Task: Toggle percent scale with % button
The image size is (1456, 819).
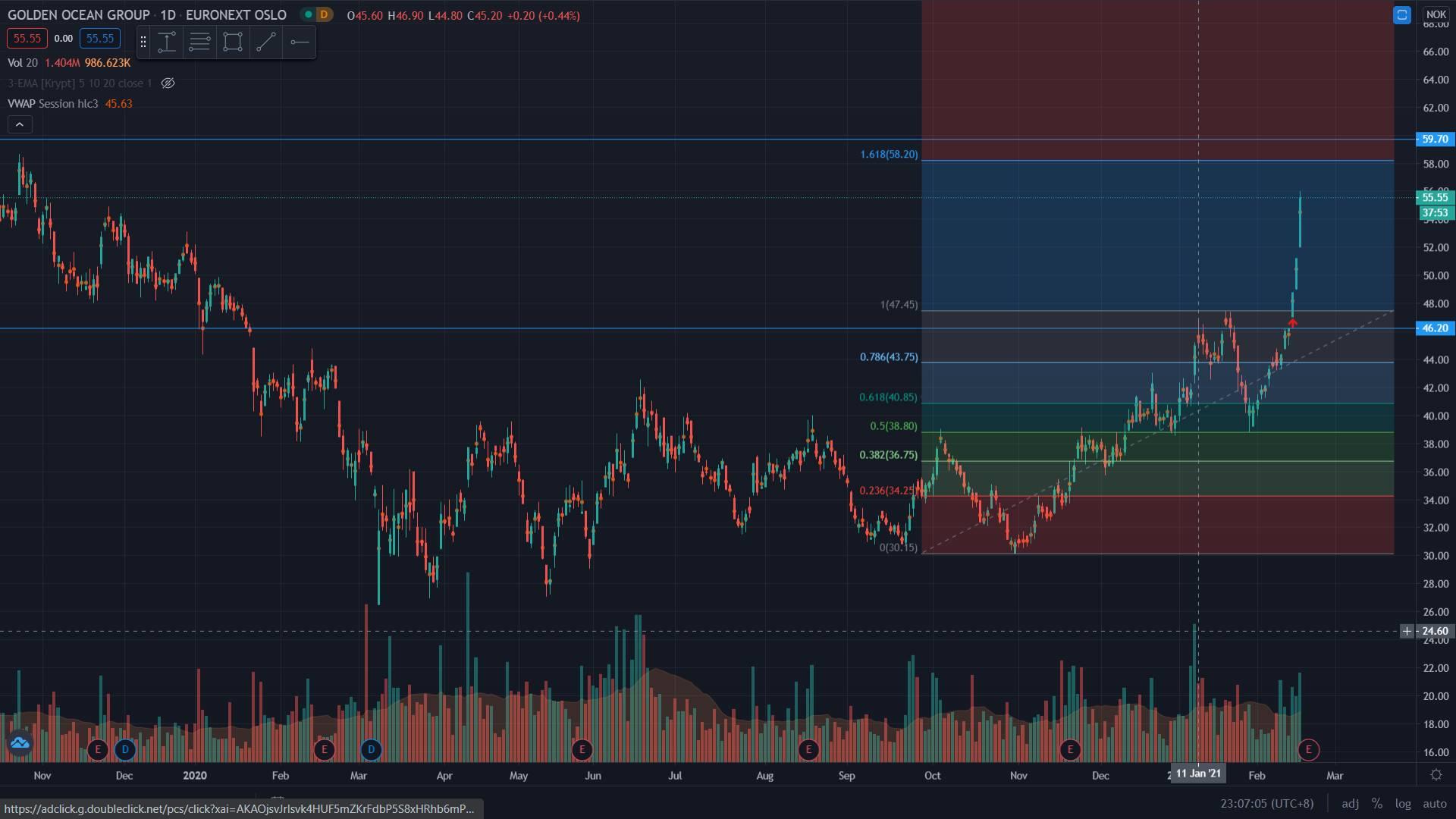Action: 1376,804
